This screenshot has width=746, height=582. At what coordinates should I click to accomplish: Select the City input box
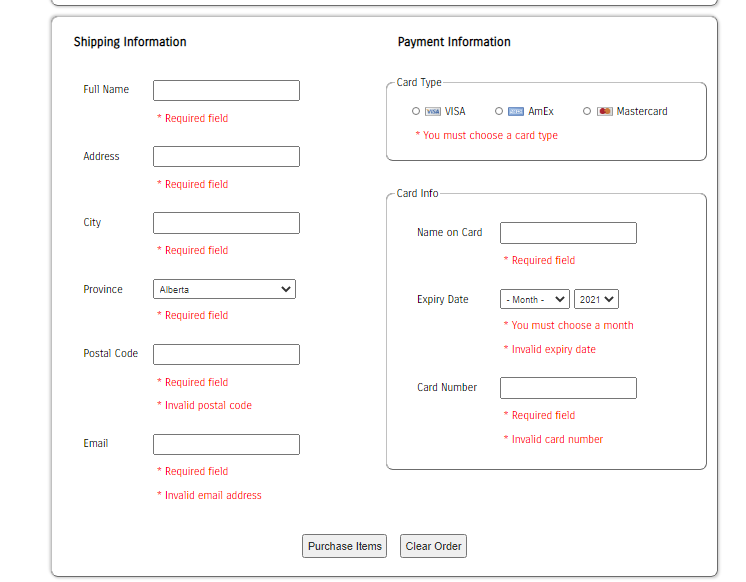pyautogui.click(x=226, y=223)
